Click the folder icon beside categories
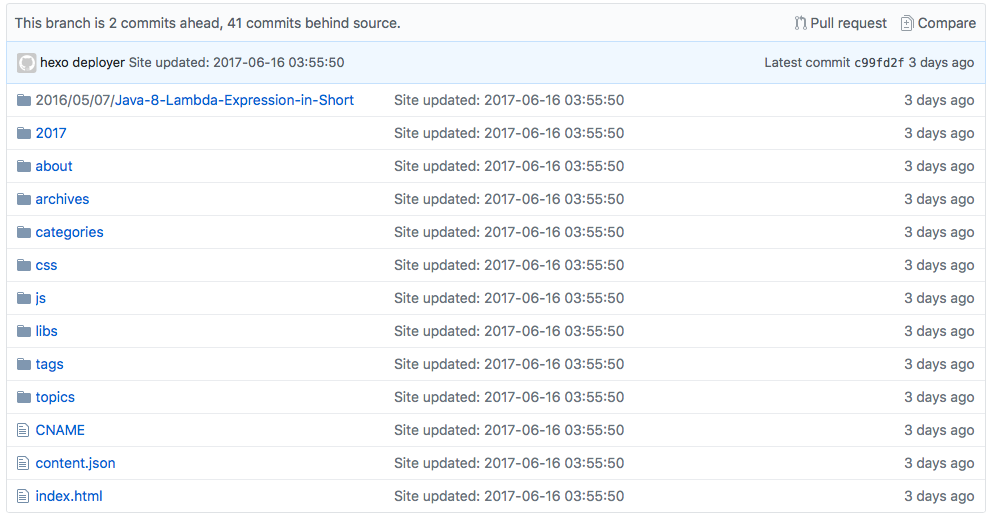The image size is (991, 516). pos(24,232)
